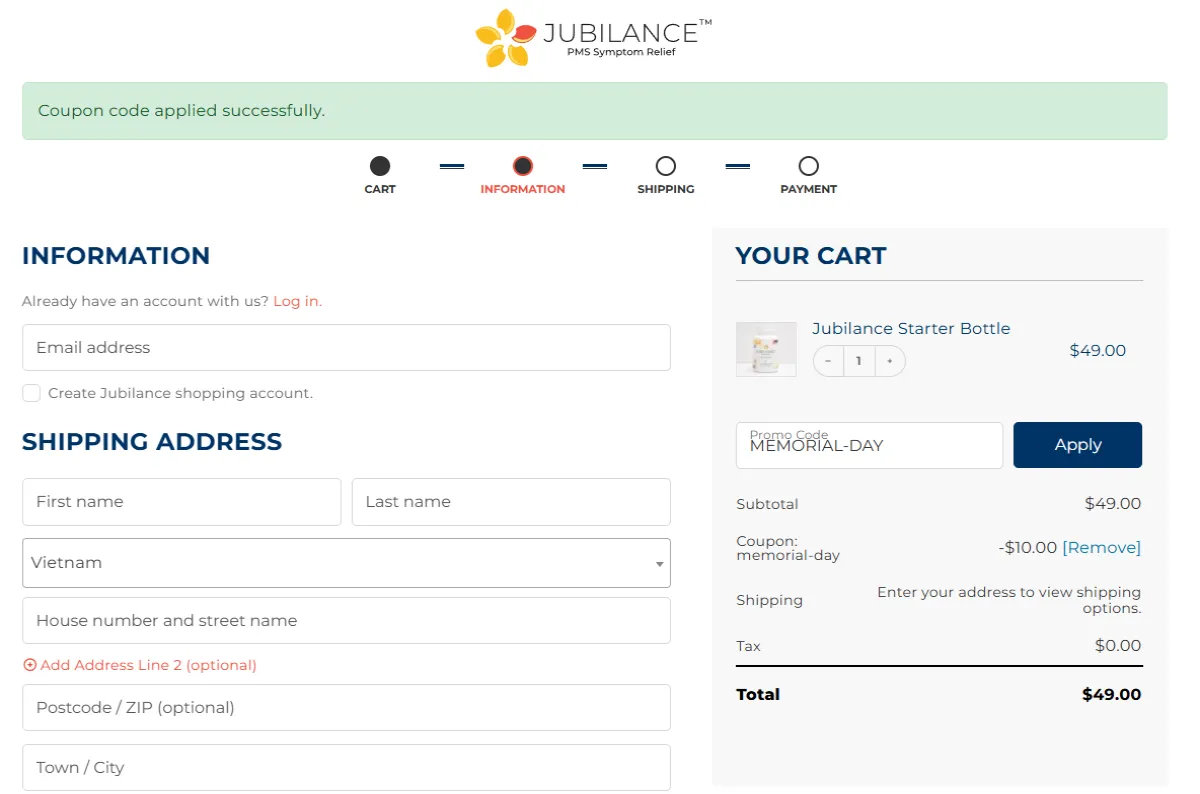The image size is (1200, 794).
Task: Click the Jubilance flower logo
Action: 506,38
